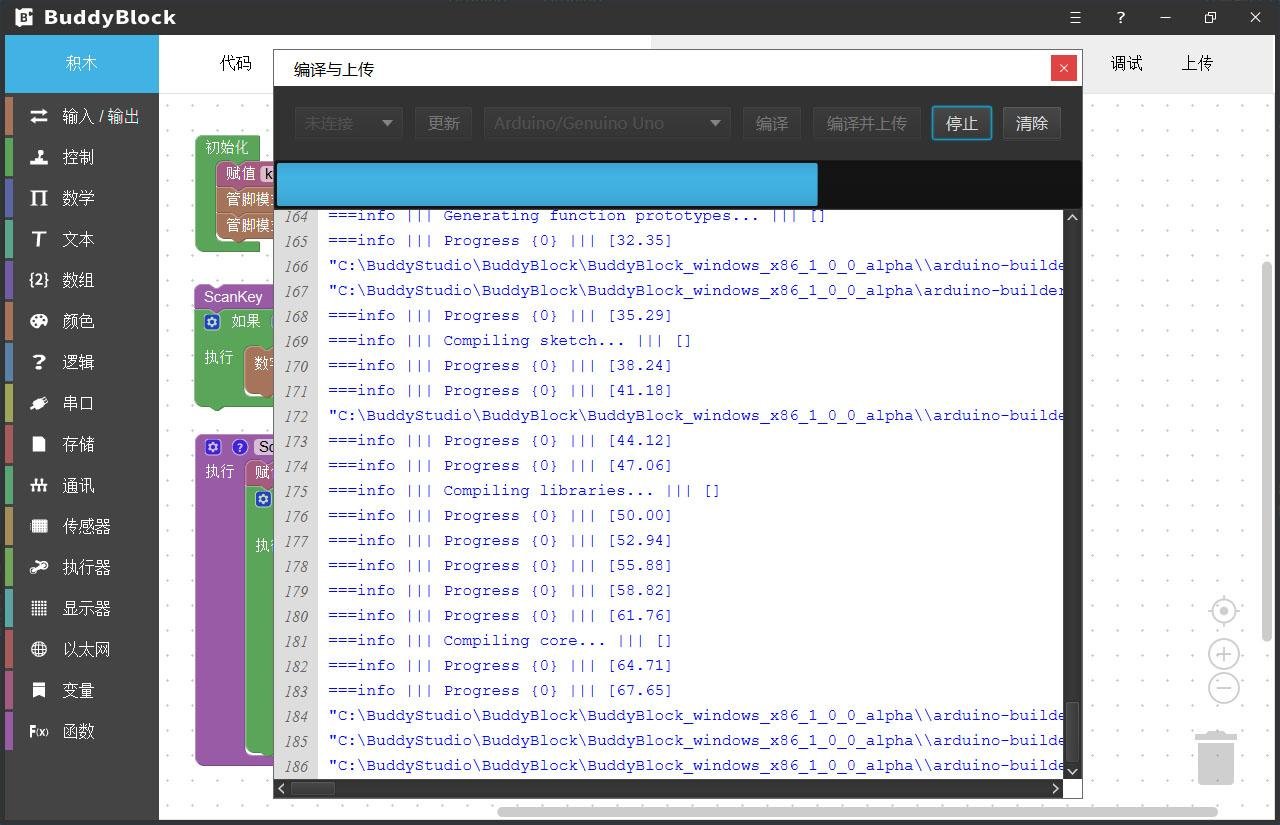The image size is (1280, 825).
Task: Click the workspace horizontal scrollbar
Action: click(857, 811)
